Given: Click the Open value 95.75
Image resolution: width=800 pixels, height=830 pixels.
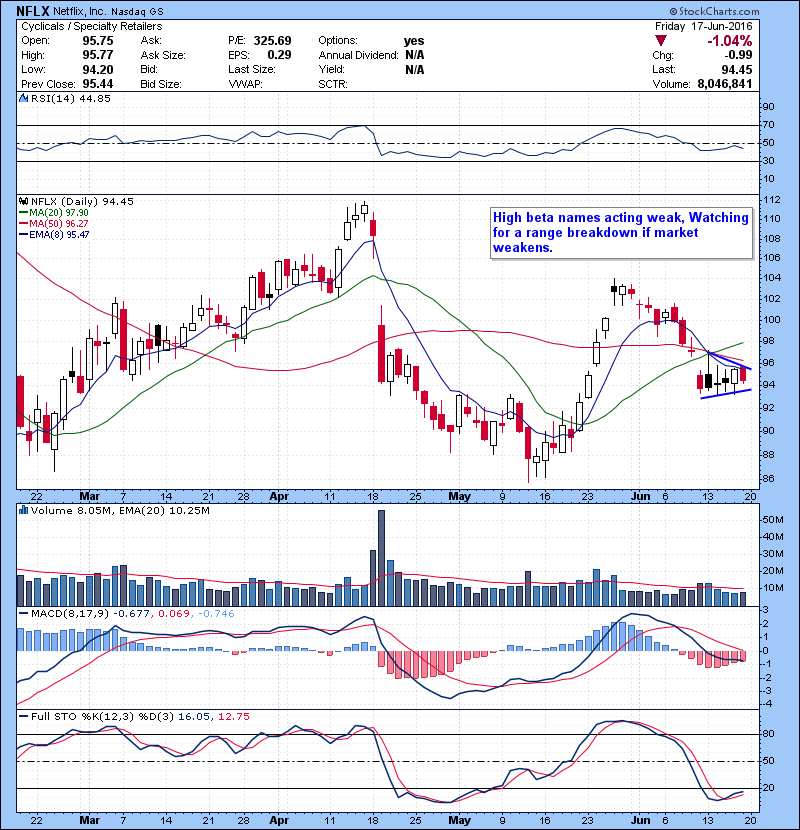Looking at the screenshot, I should point(98,41).
